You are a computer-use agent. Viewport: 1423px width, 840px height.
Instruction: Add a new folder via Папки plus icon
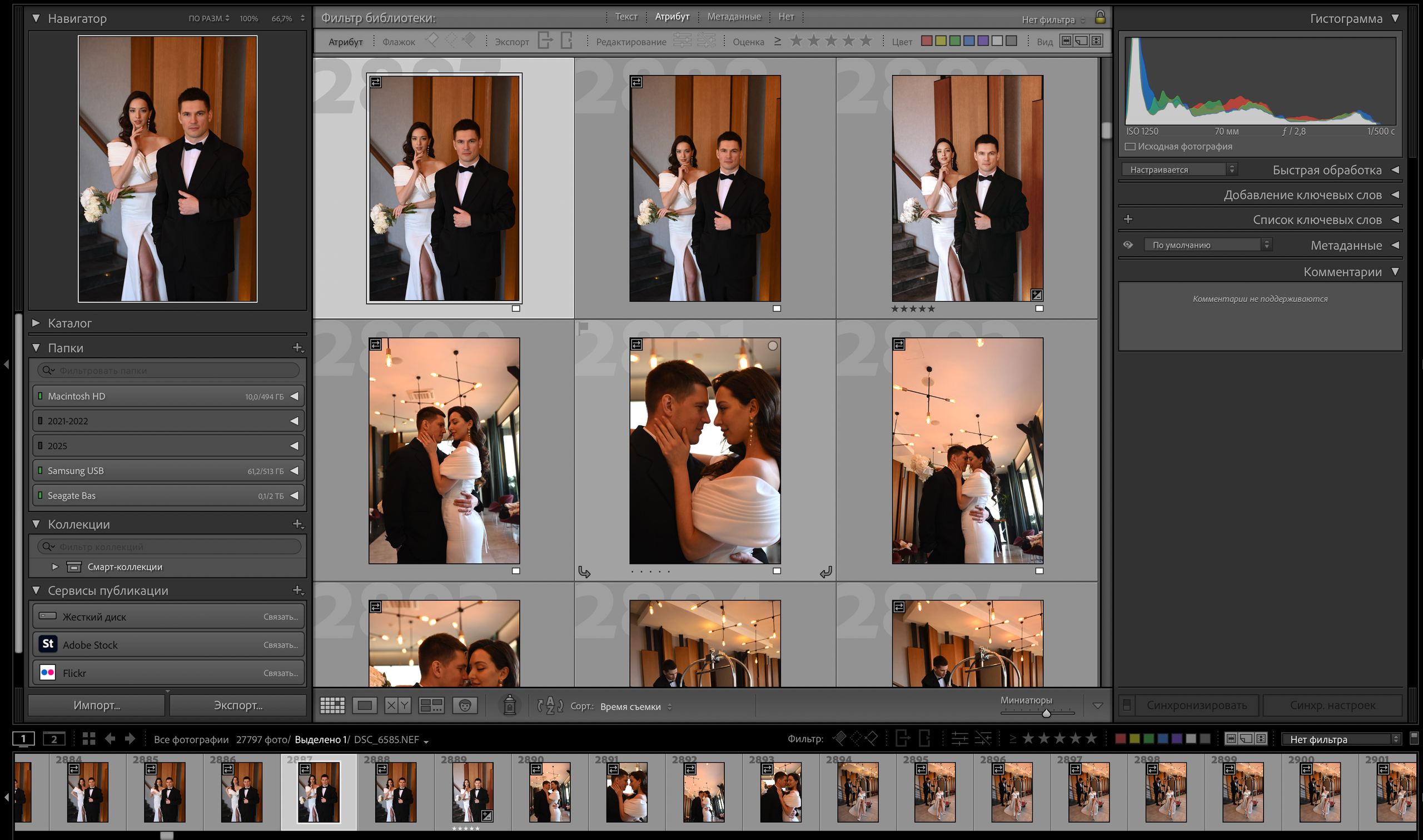[x=297, y=348]
